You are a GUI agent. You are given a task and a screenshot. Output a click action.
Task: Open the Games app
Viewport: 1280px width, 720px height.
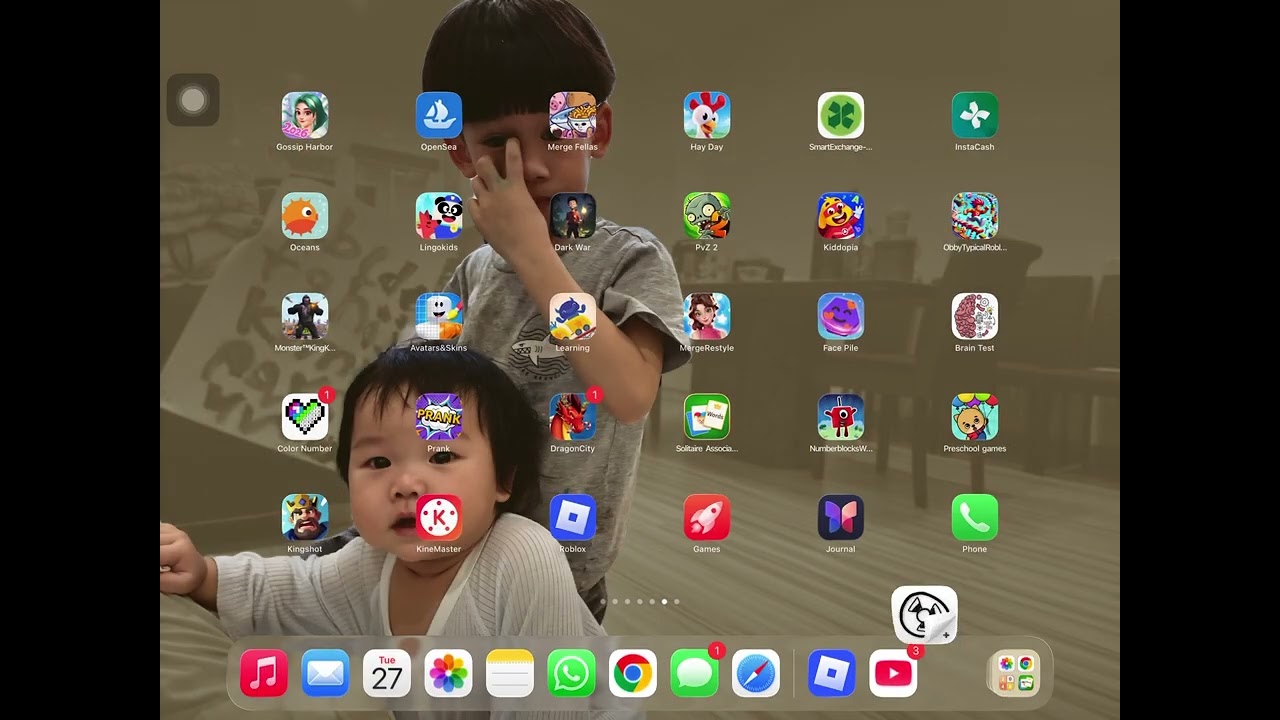tap(707, 518)
